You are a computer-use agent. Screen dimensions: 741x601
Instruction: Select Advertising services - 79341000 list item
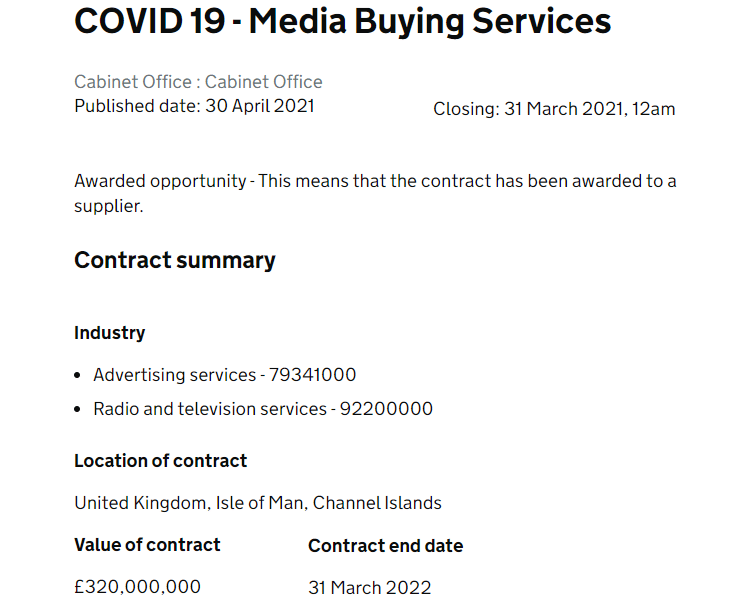(x=224, y=375)
